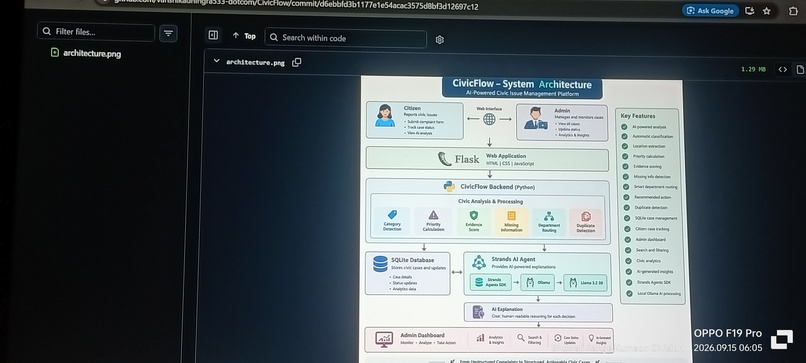Toggle the file tree sidebar panel icon
The height and width of the screenshot is (363, 806).
tap(213, 35)
